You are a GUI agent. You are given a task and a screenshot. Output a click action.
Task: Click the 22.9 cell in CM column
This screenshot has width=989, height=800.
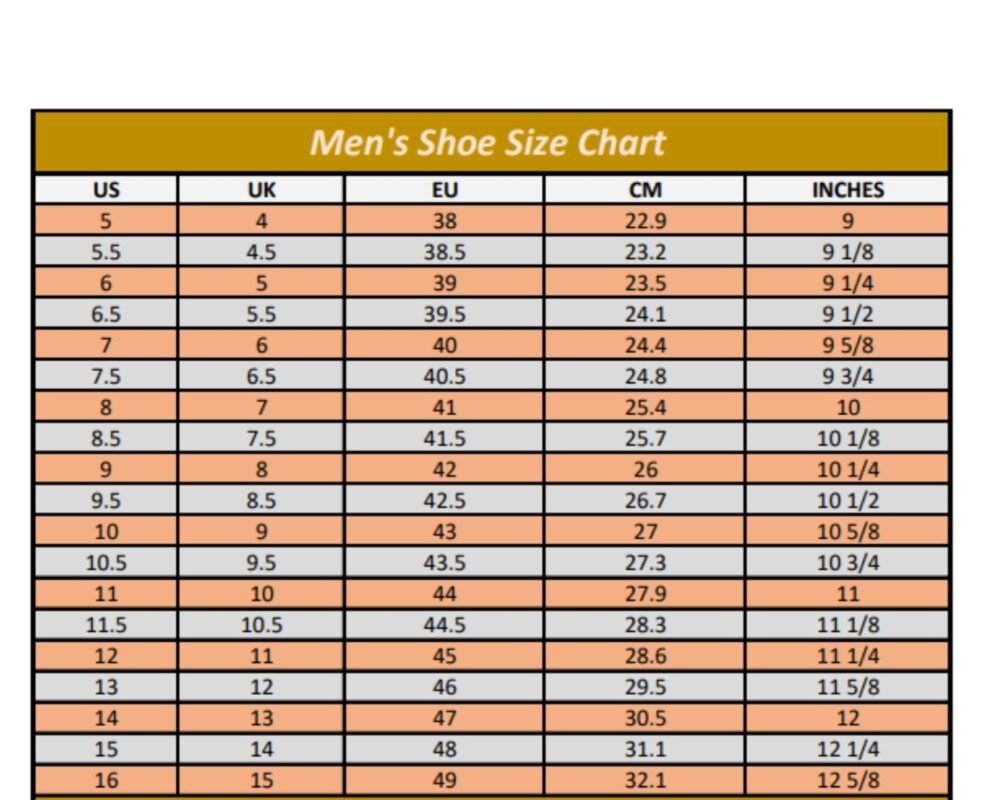pos(645,221)
